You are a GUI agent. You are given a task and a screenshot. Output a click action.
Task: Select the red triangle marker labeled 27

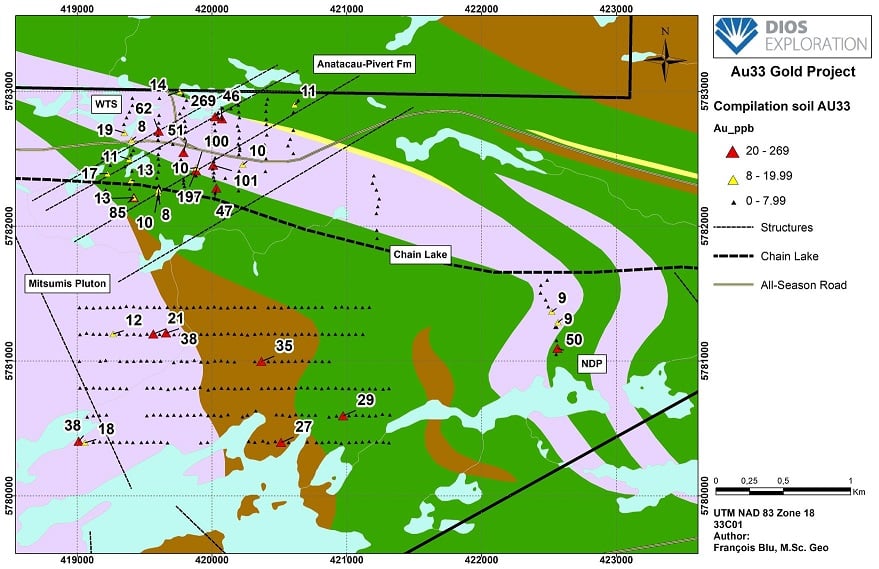(x=279, y=442)
